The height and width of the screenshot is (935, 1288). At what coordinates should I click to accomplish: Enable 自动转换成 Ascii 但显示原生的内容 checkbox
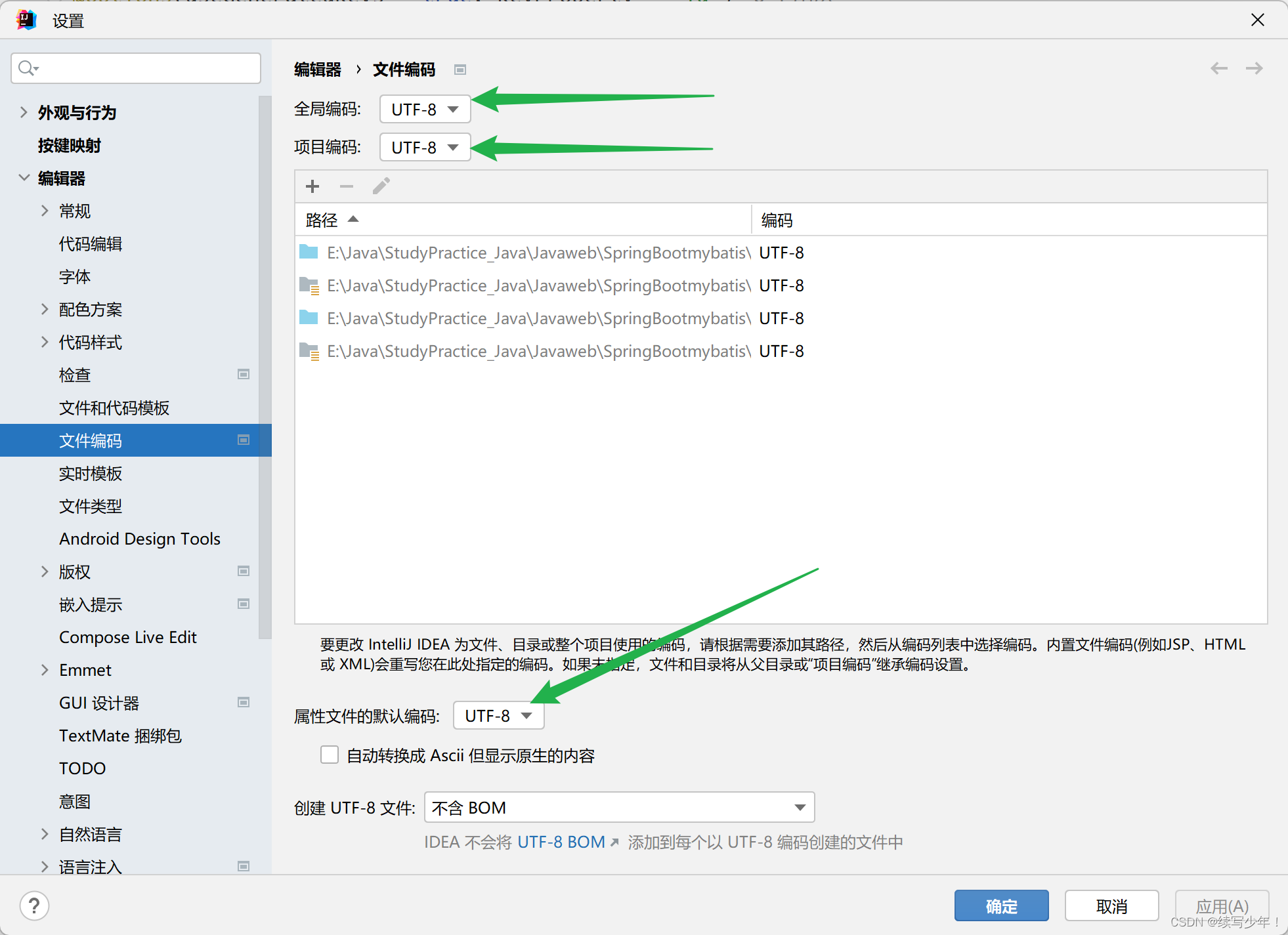pos(330,755)
